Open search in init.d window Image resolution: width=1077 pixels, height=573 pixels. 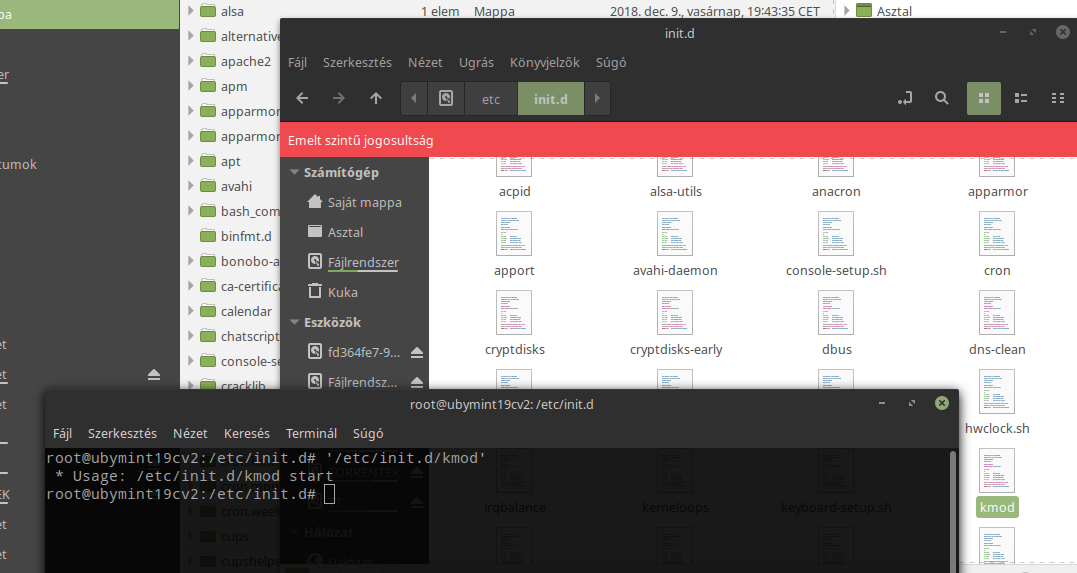tap(942, 98)
